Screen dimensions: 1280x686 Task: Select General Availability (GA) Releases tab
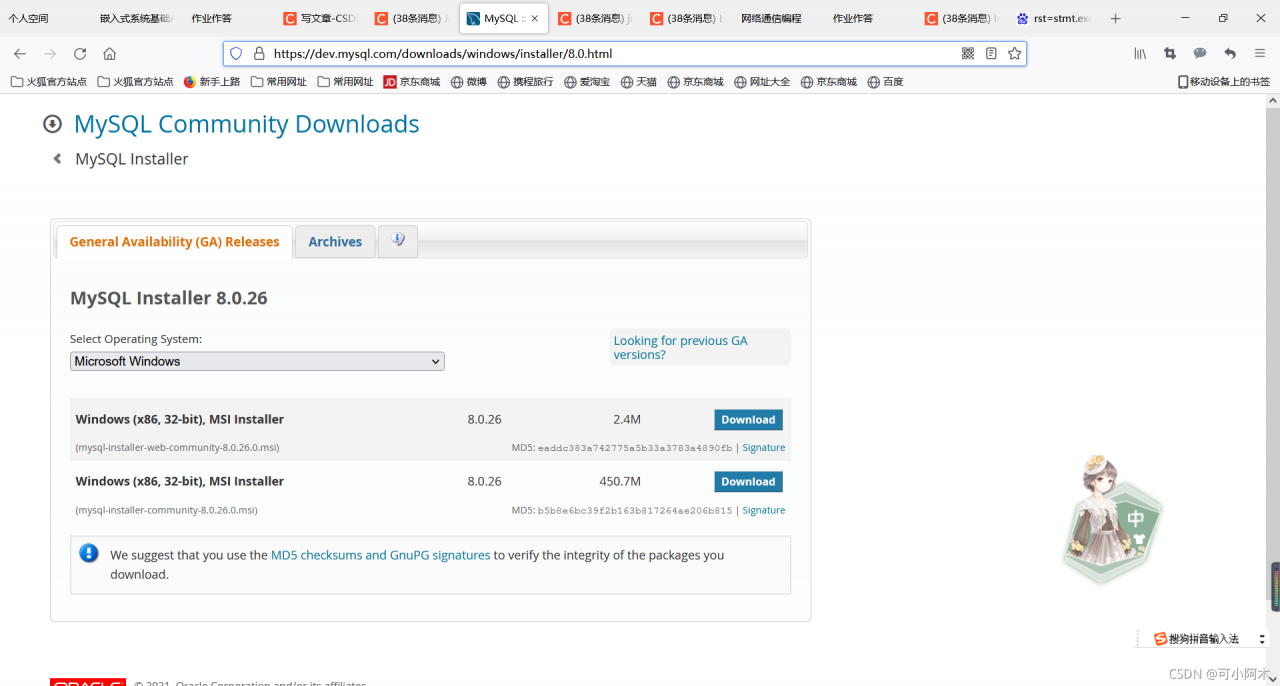click(174, 242)
